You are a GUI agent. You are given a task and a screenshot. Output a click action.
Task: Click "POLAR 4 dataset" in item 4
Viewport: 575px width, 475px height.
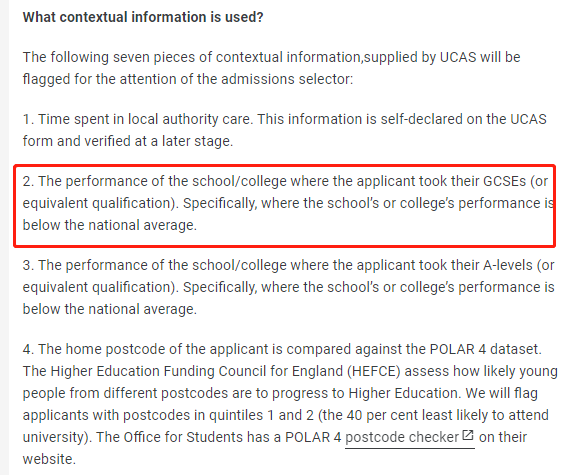coord(483,349)
